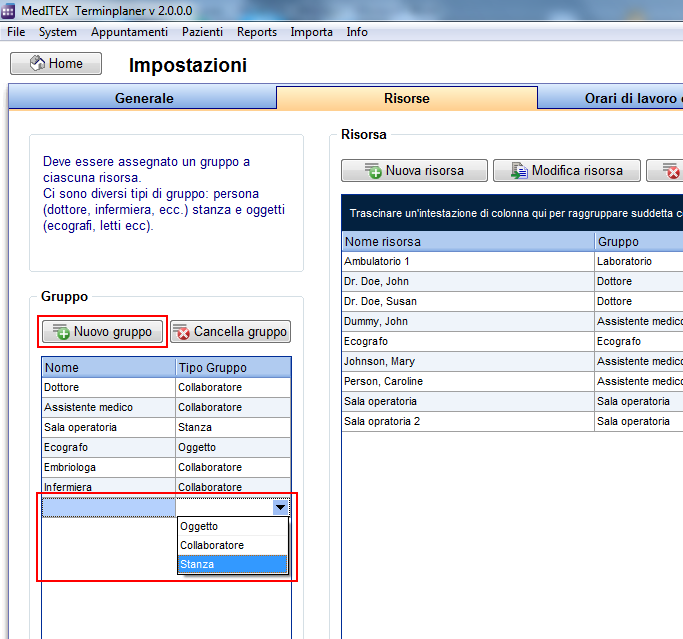Select the Sala operatoria group name cell
This screenshot has height=639, width=683.
click(x=108, y=427)
